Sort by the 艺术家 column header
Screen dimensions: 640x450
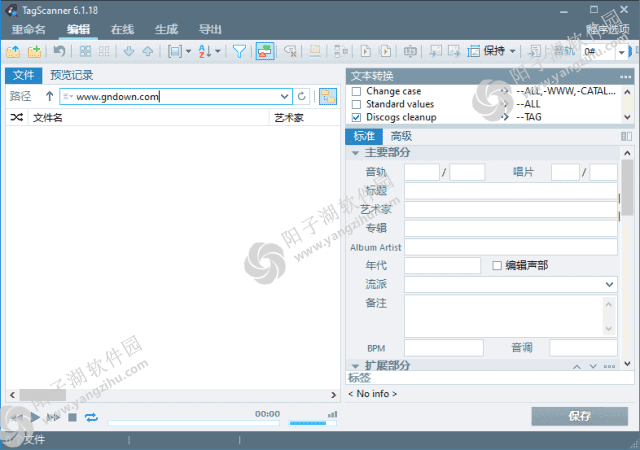304,118
